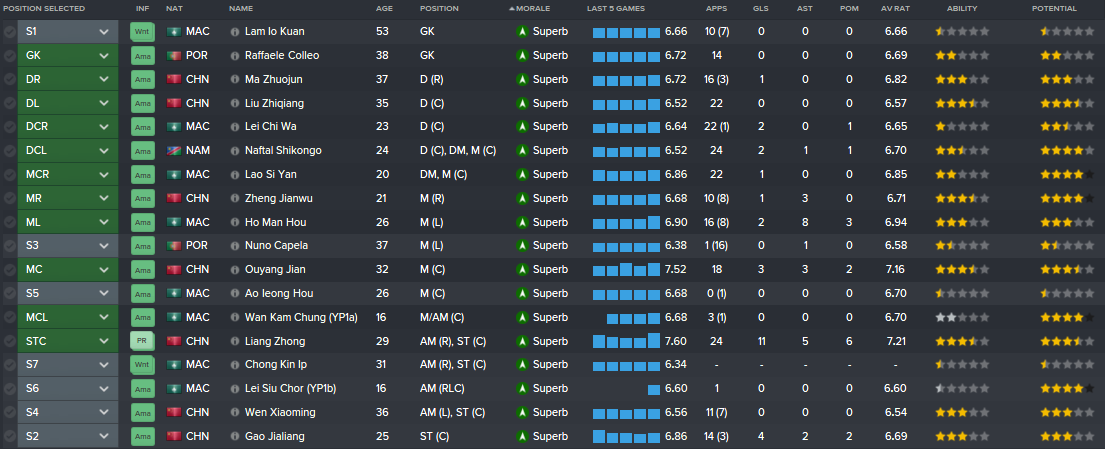Viewport: 1105px width, 449px height.
Task: Click info icon beside Lei Siu Chor
Action: pos(235,388)
